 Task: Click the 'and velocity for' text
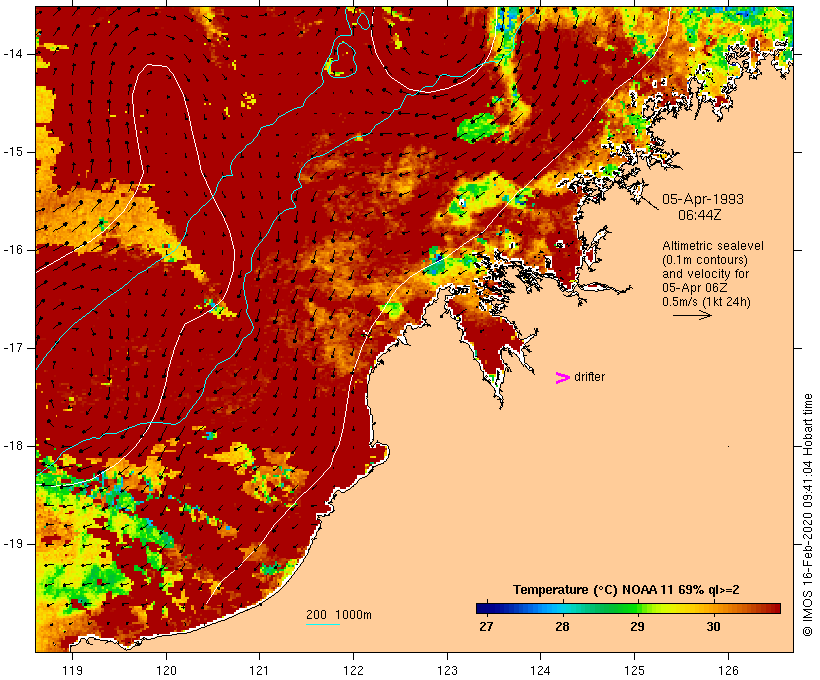(705, 274)
